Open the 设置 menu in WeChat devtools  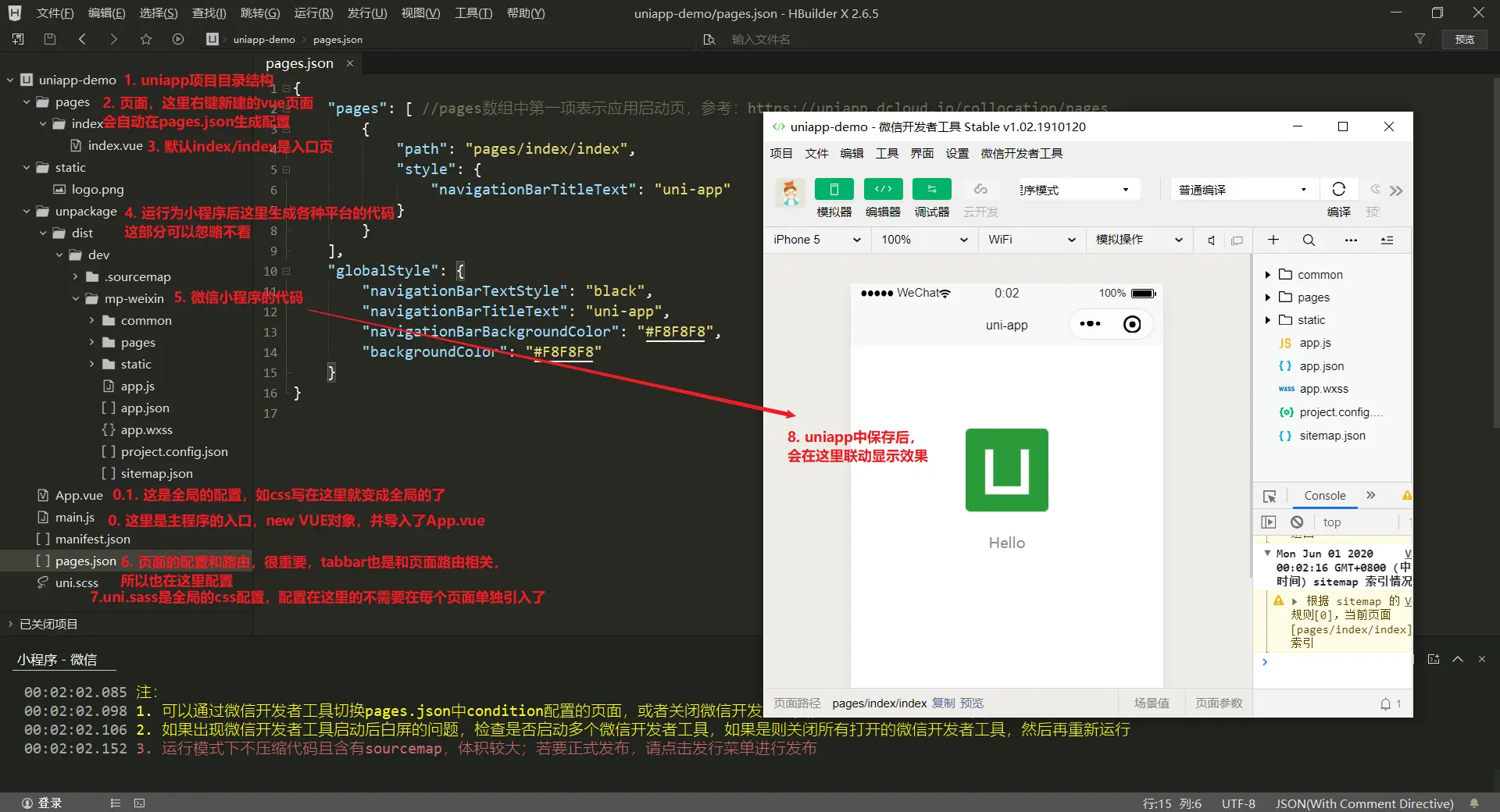[957, 154]
